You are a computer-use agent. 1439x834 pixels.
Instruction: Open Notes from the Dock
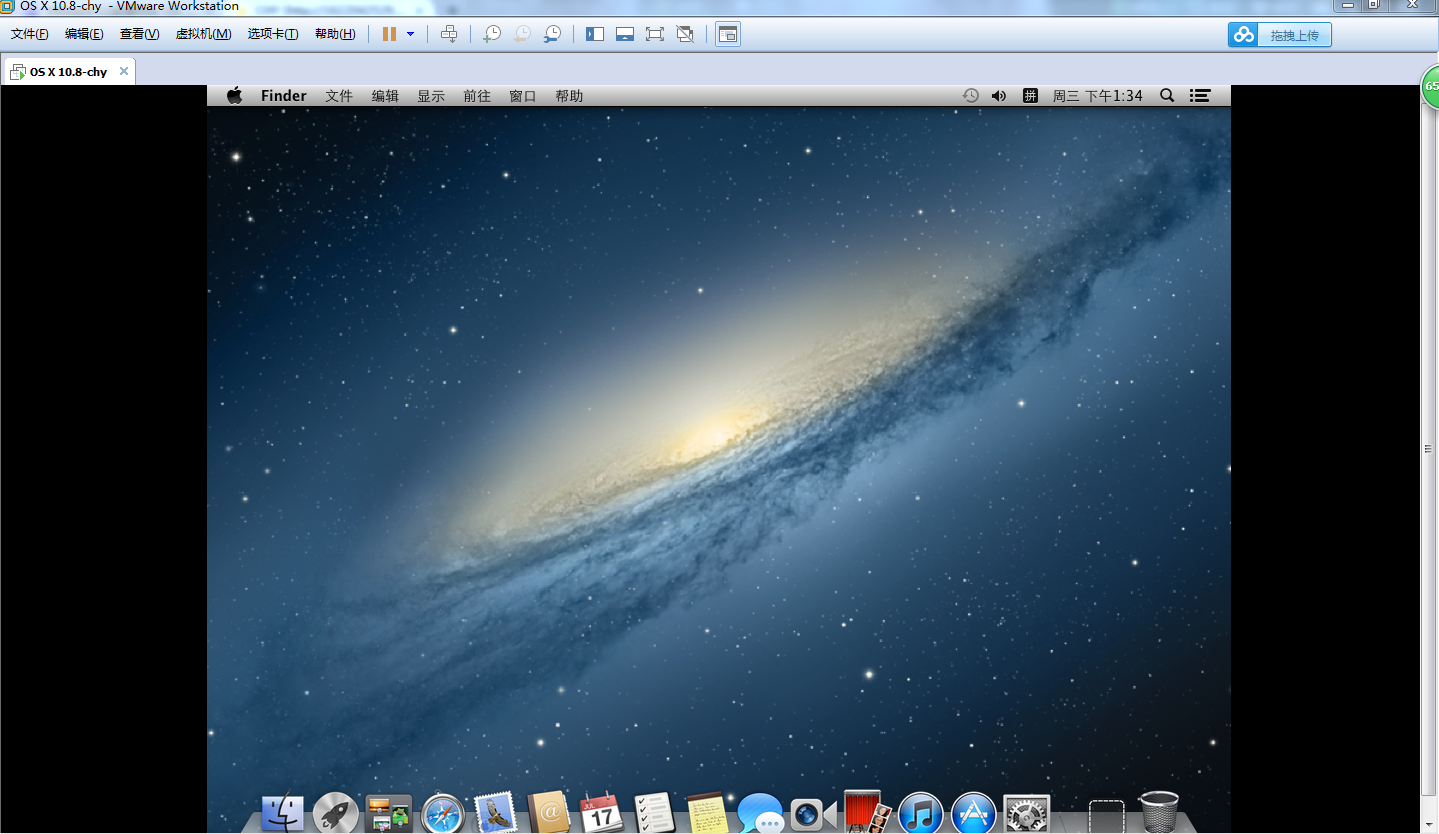708,813
